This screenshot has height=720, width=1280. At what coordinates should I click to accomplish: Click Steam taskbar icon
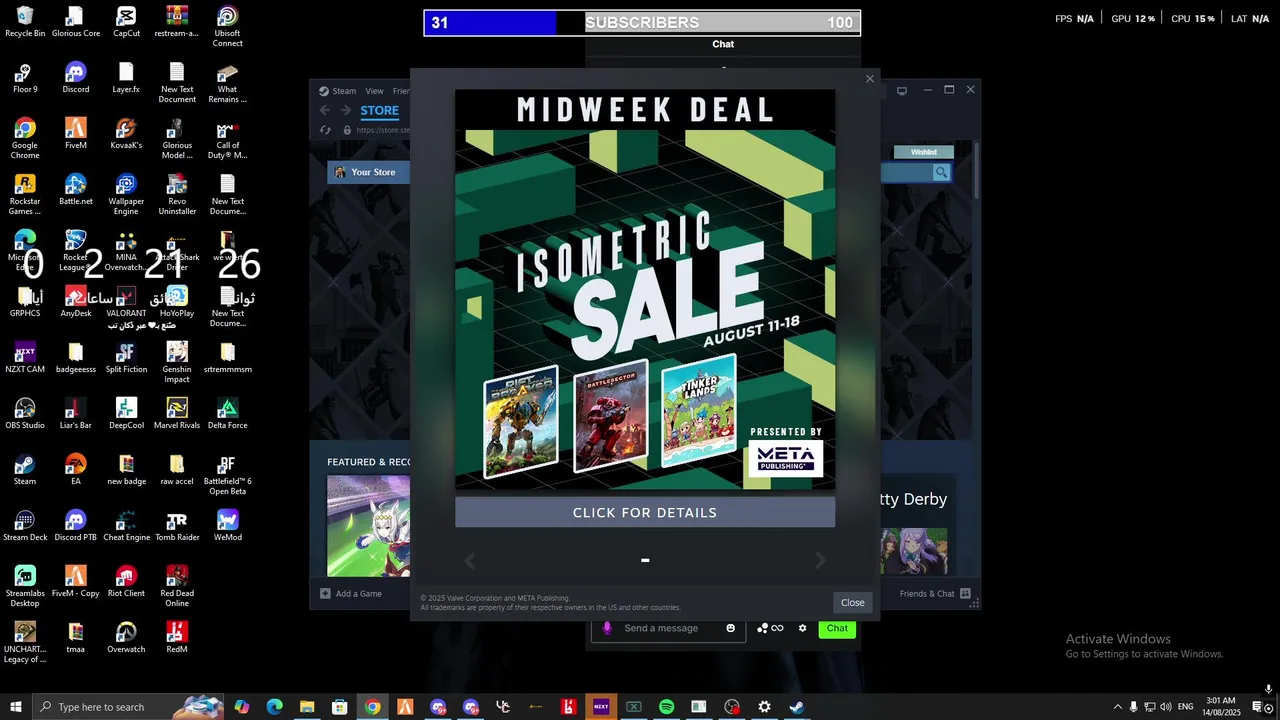click(x=797, y=707)
